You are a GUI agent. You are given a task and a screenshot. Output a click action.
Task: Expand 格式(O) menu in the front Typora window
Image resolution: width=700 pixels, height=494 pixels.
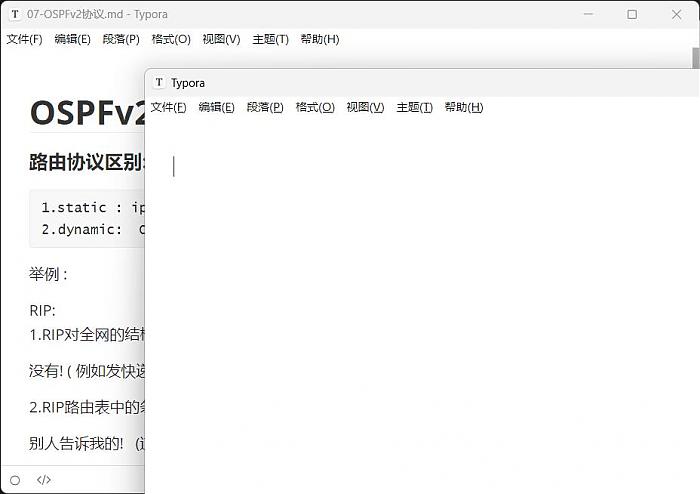point(315,107)
